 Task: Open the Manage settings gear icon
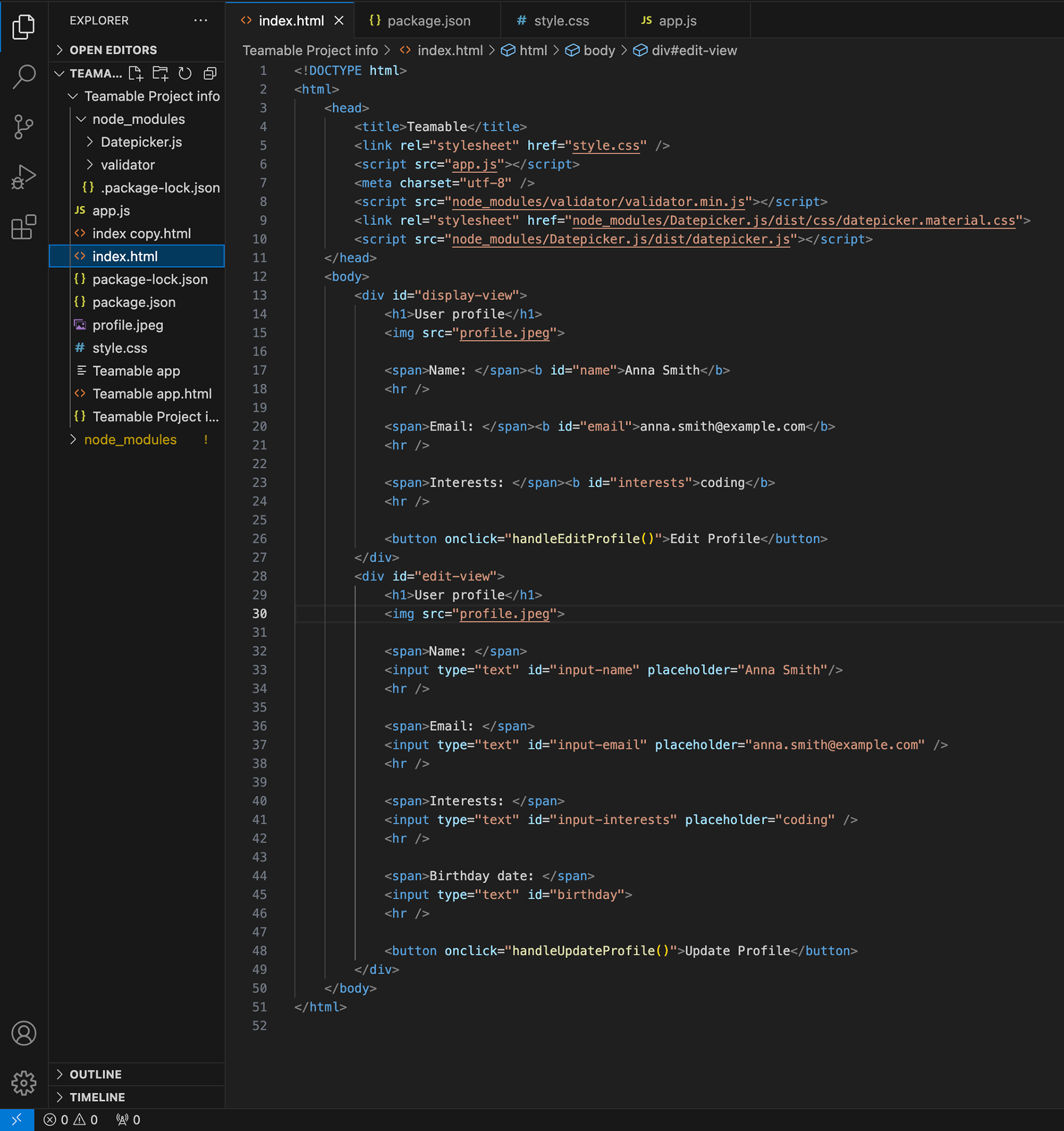[23, 1083]
